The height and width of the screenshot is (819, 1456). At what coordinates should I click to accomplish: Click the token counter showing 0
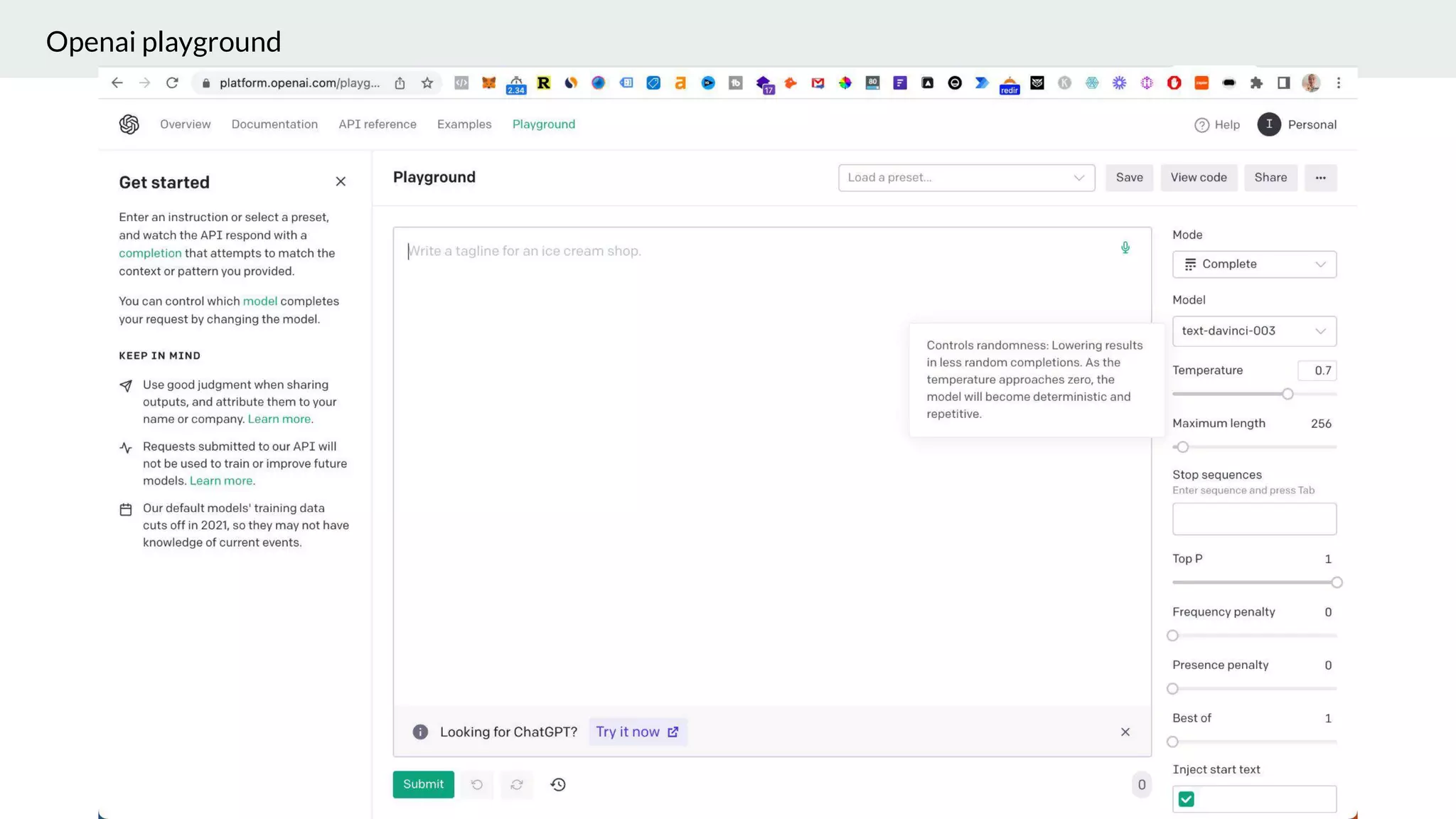click(x=1142, y=785)
